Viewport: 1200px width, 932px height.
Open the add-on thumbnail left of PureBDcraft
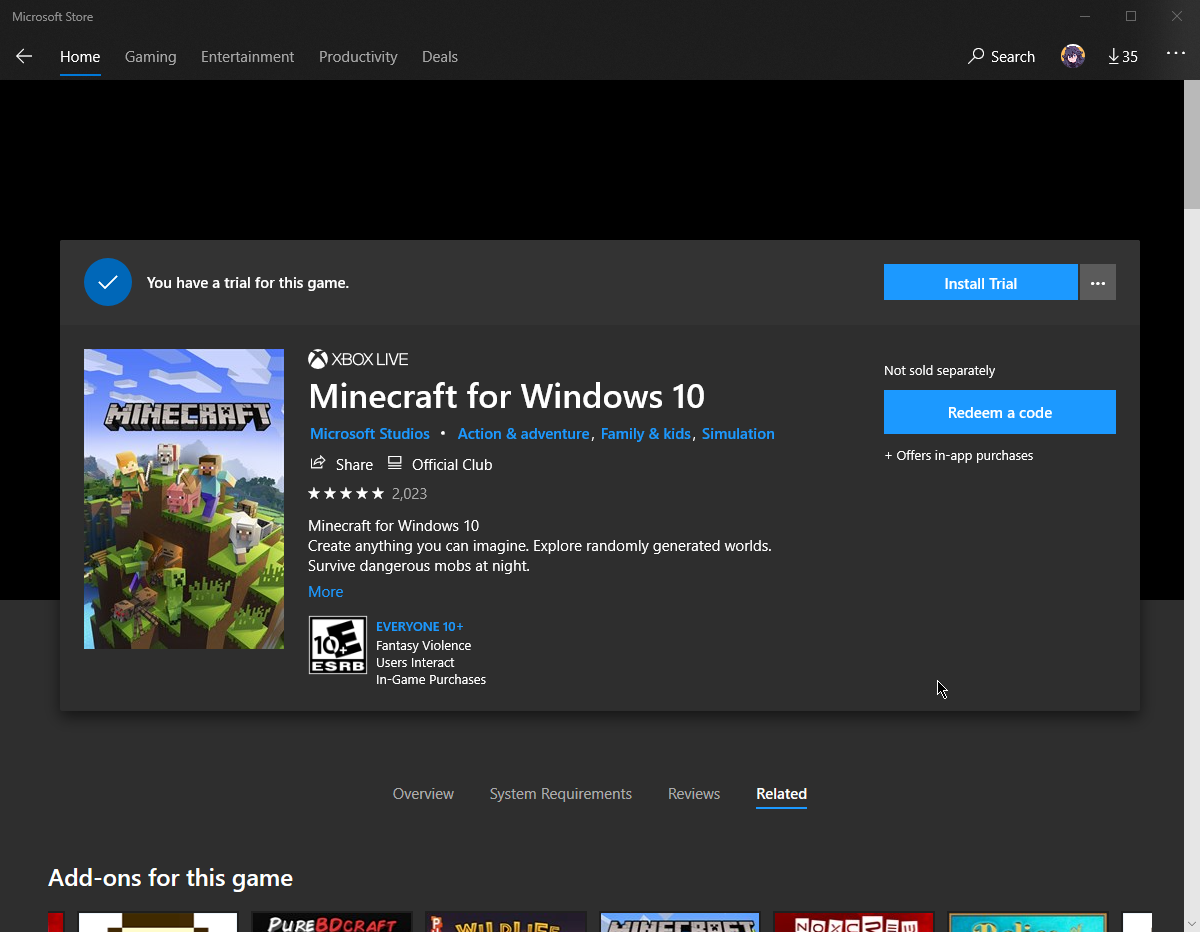(x=158, y=922)
